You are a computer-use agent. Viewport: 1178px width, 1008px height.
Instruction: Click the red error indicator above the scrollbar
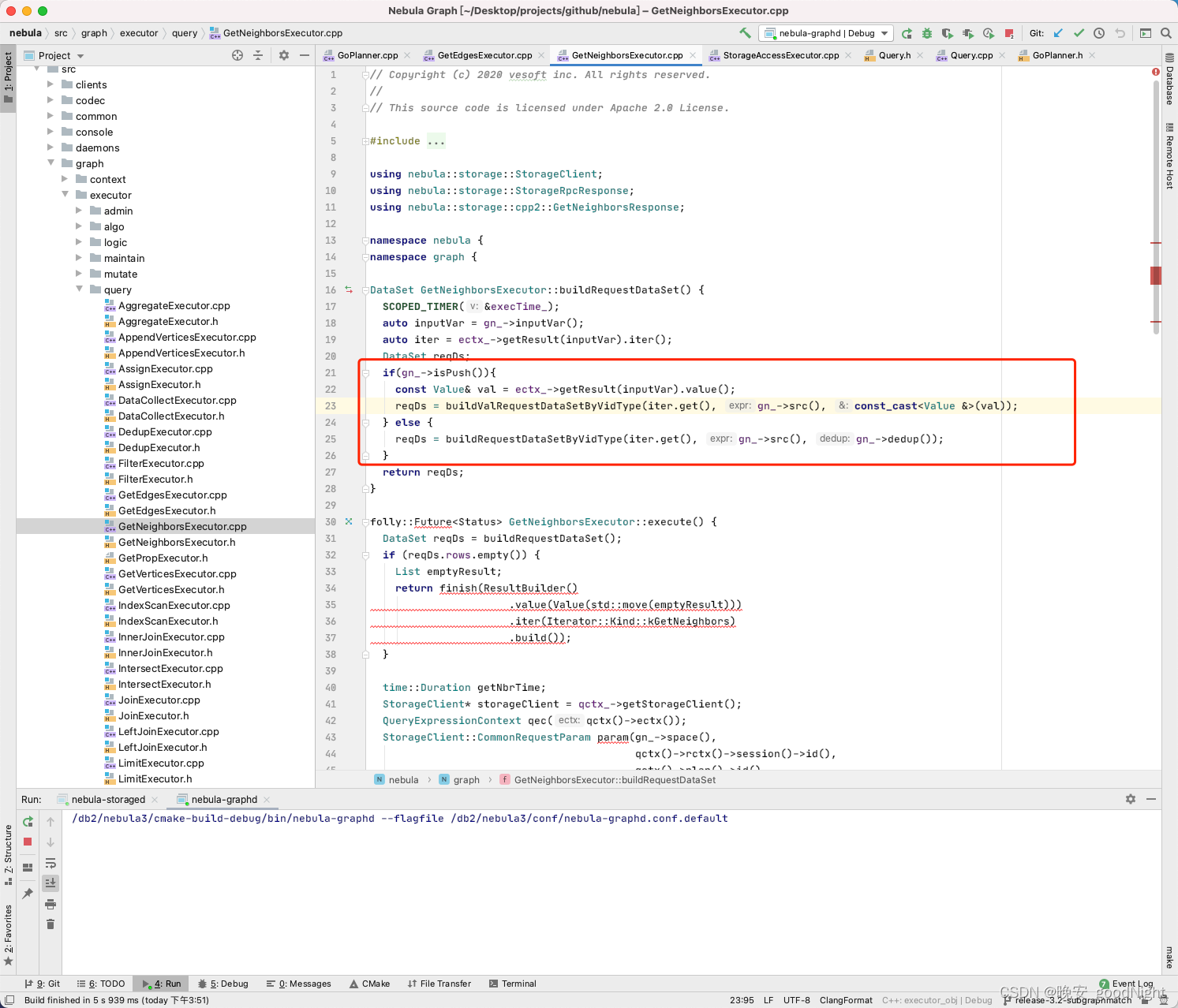[1156, 72]
